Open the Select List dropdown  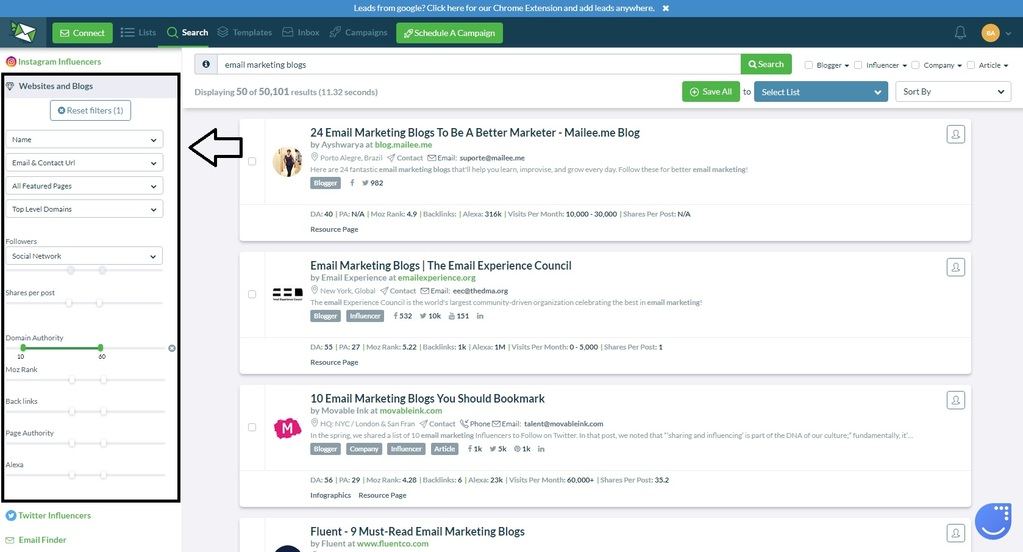820,92
